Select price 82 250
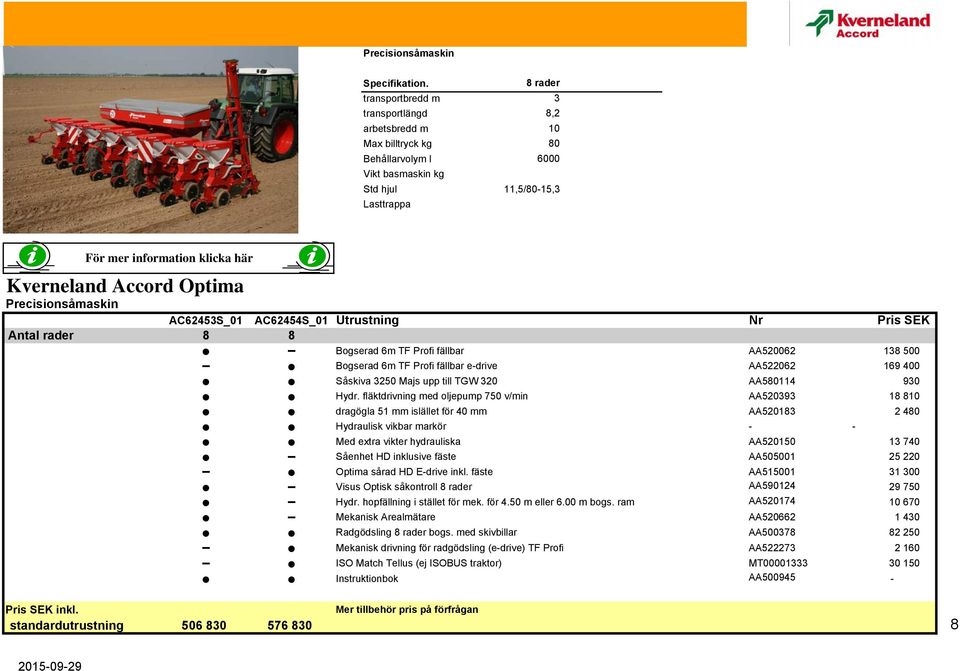Viewport: 960px width, 671px height. tap(904, 532)
